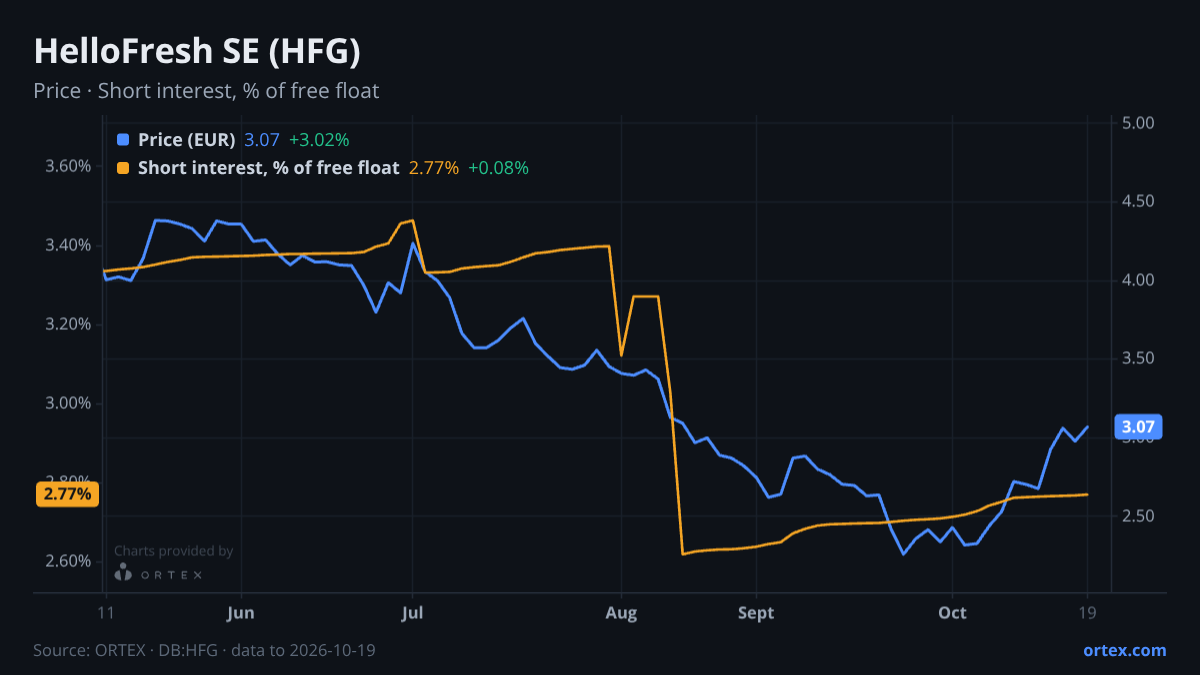Click the 'Aug' x-axis label
Viewport: 1200px width, 675px height.
point(621,613)
